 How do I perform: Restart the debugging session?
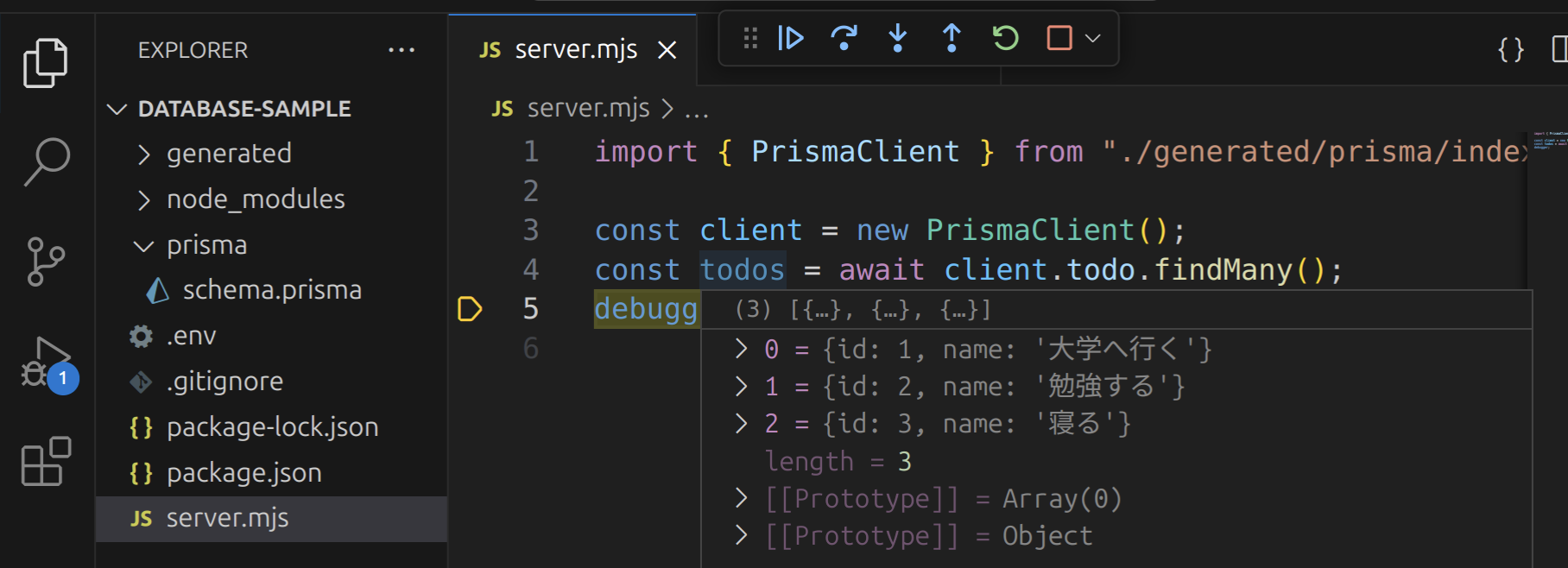(x=1005, y=38)
